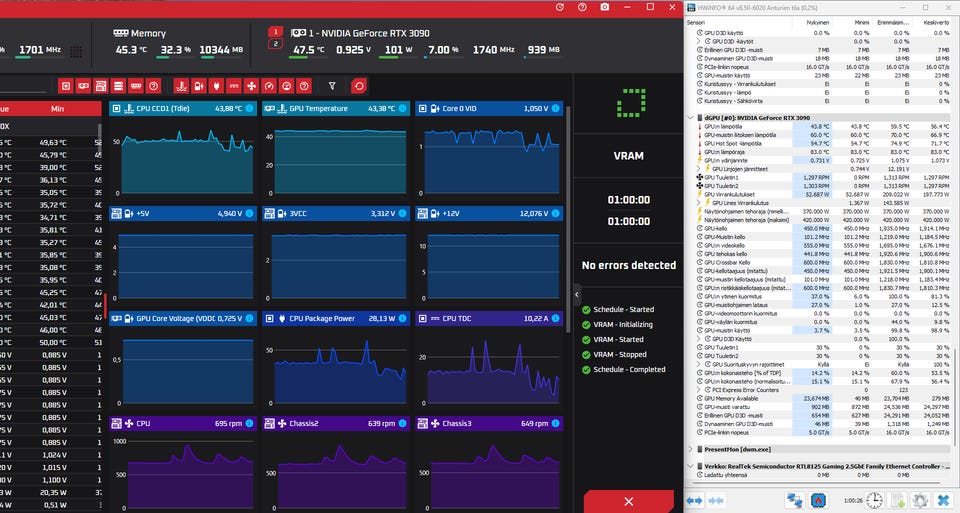Toggle CPU sensor group filter icon

pyautogui.click(x=66, y=86)
